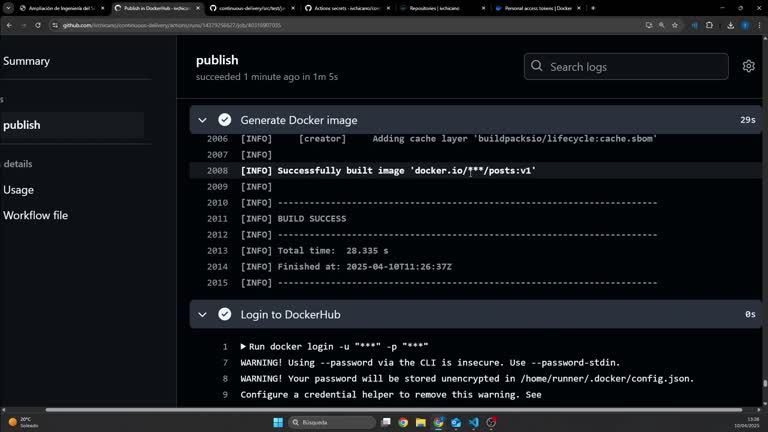
Task: Select the Publish in DockerHub tab
Action: (156, 8)
